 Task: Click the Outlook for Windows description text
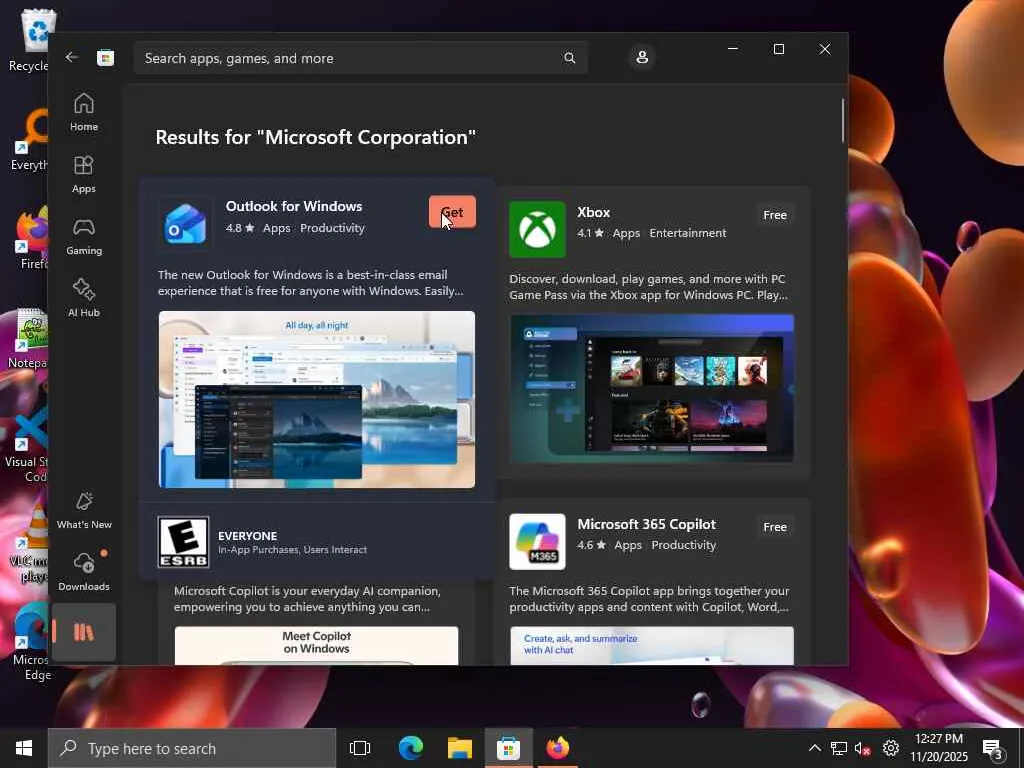point(311,283)
